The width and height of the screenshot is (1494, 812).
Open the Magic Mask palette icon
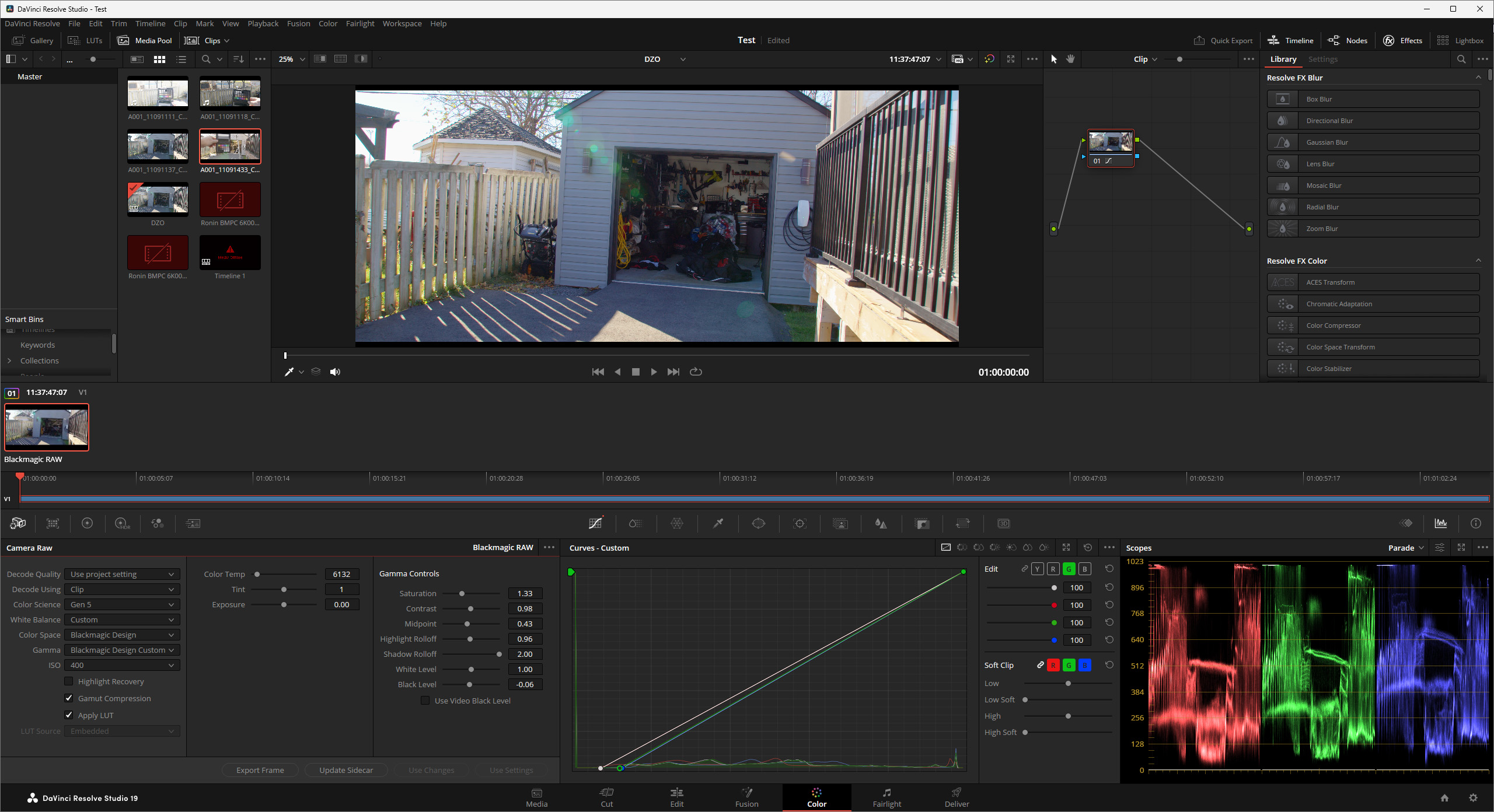coord(840,523)
